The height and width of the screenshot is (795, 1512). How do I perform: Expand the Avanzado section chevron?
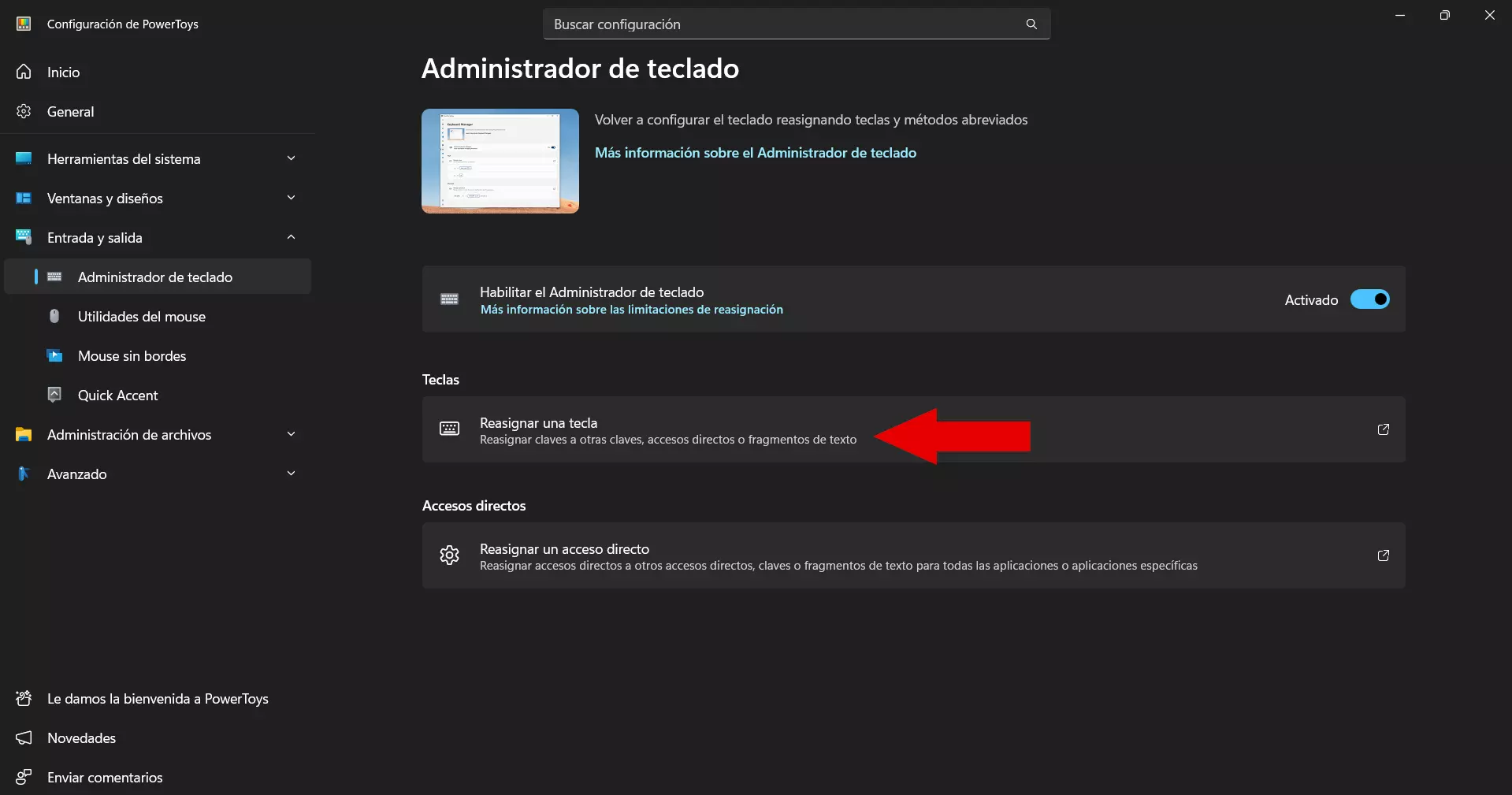pyautogui.click(x=292, y=474)
